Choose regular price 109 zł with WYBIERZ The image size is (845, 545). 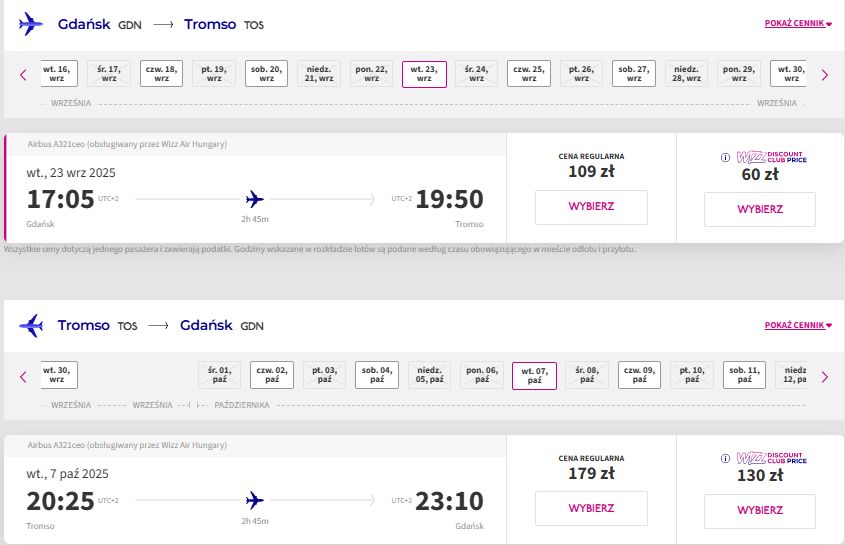(591, 207)
